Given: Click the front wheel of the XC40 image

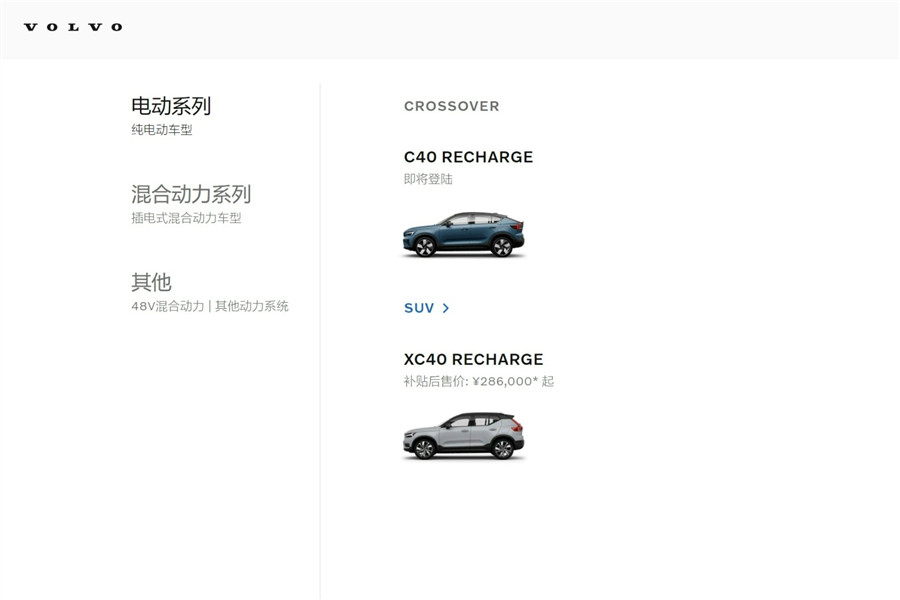Looking at the screenshot, I should [x=424, y=448].
